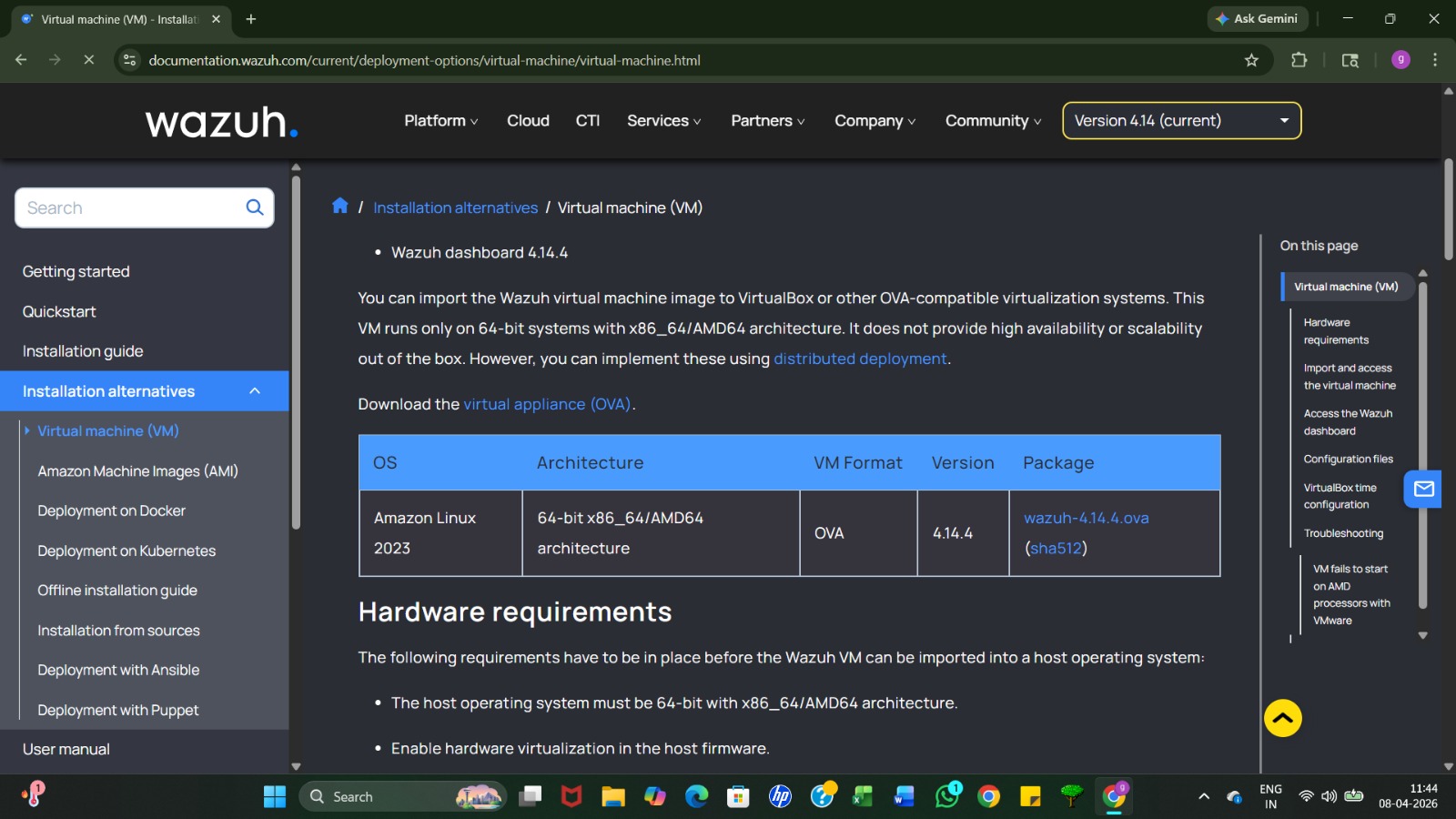Image resolution: width=1456 pixels, height=819 pixels.
Task: Click Ask Gemini button
Action: pos(1258,19)
